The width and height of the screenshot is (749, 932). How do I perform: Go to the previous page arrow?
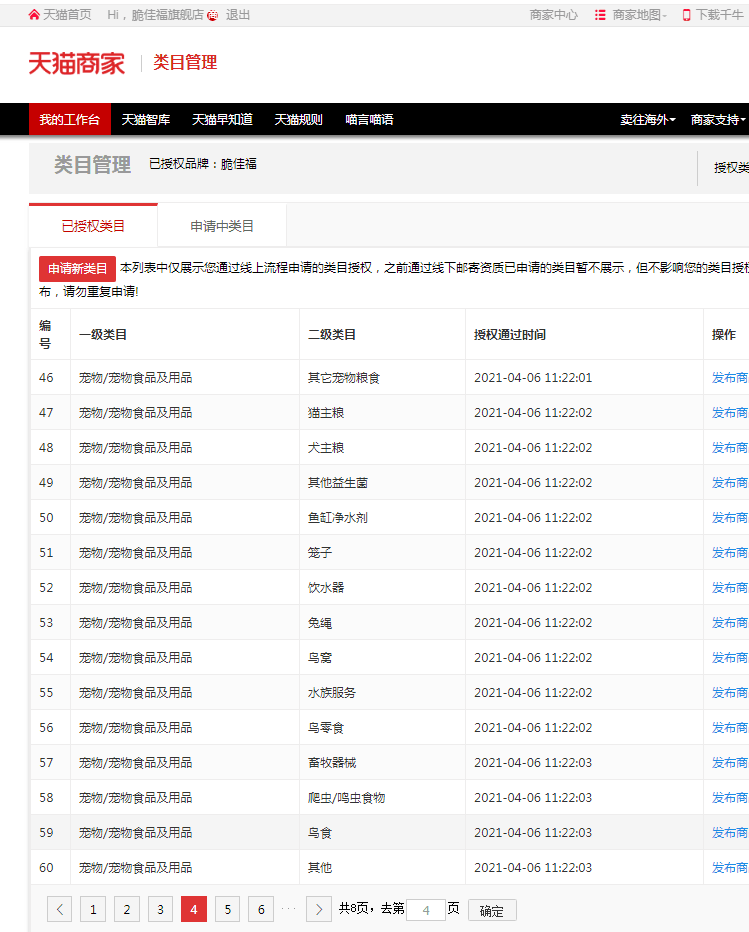click(59, 909)
